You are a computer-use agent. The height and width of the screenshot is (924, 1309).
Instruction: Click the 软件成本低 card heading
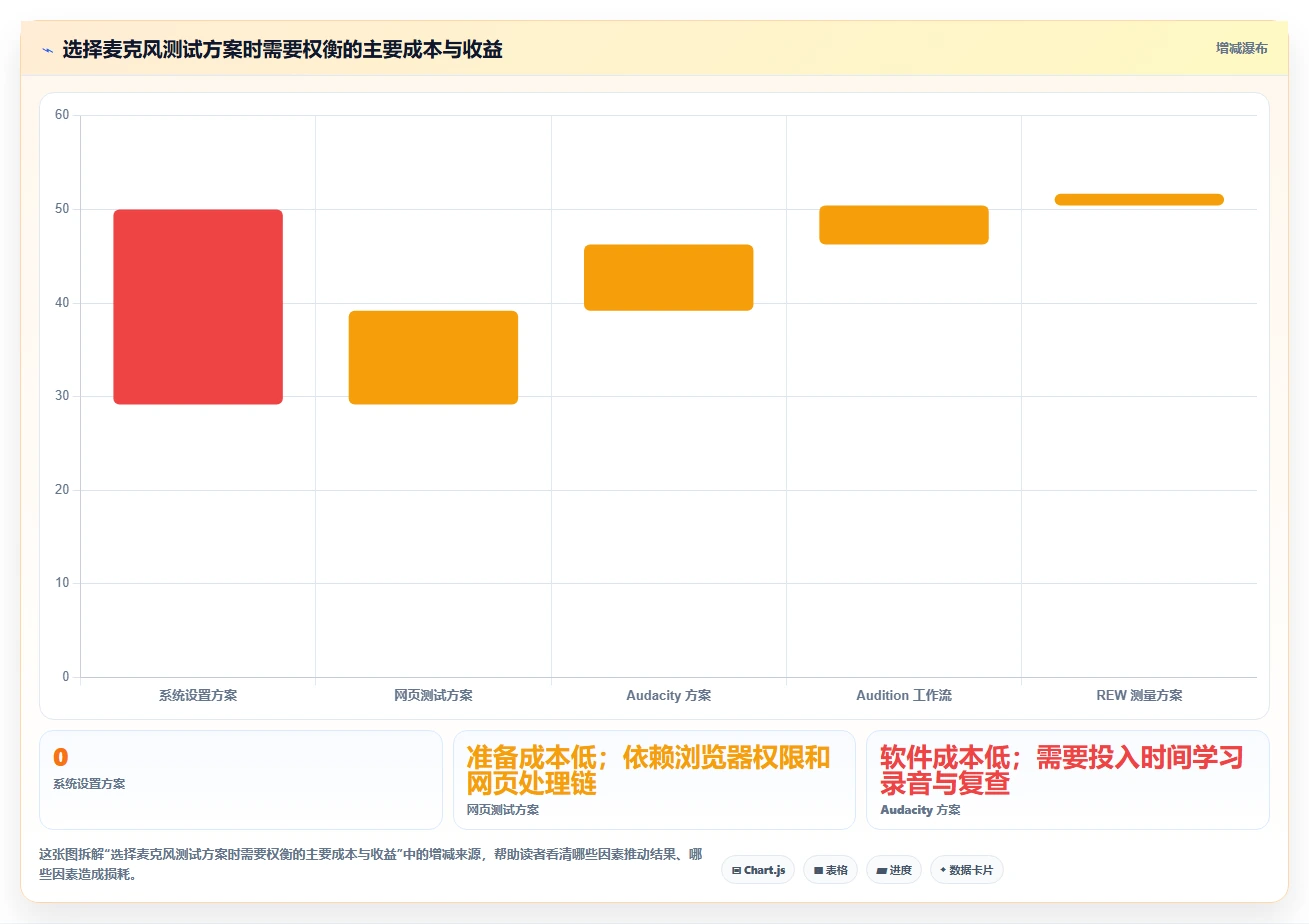(x=1061, y=770)
